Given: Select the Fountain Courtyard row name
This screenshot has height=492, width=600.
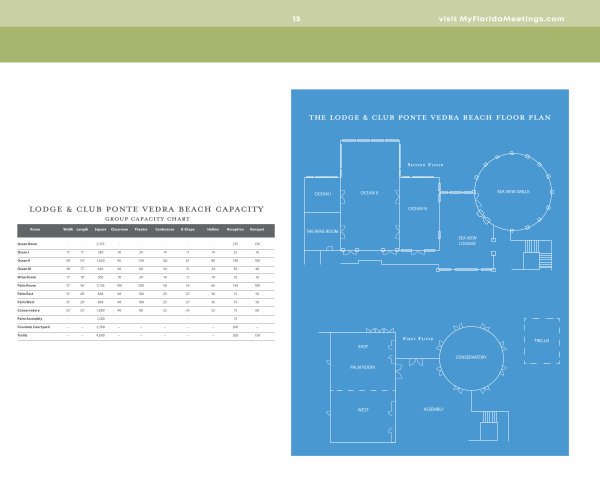Looking at the screenshot, I should 33,327.
